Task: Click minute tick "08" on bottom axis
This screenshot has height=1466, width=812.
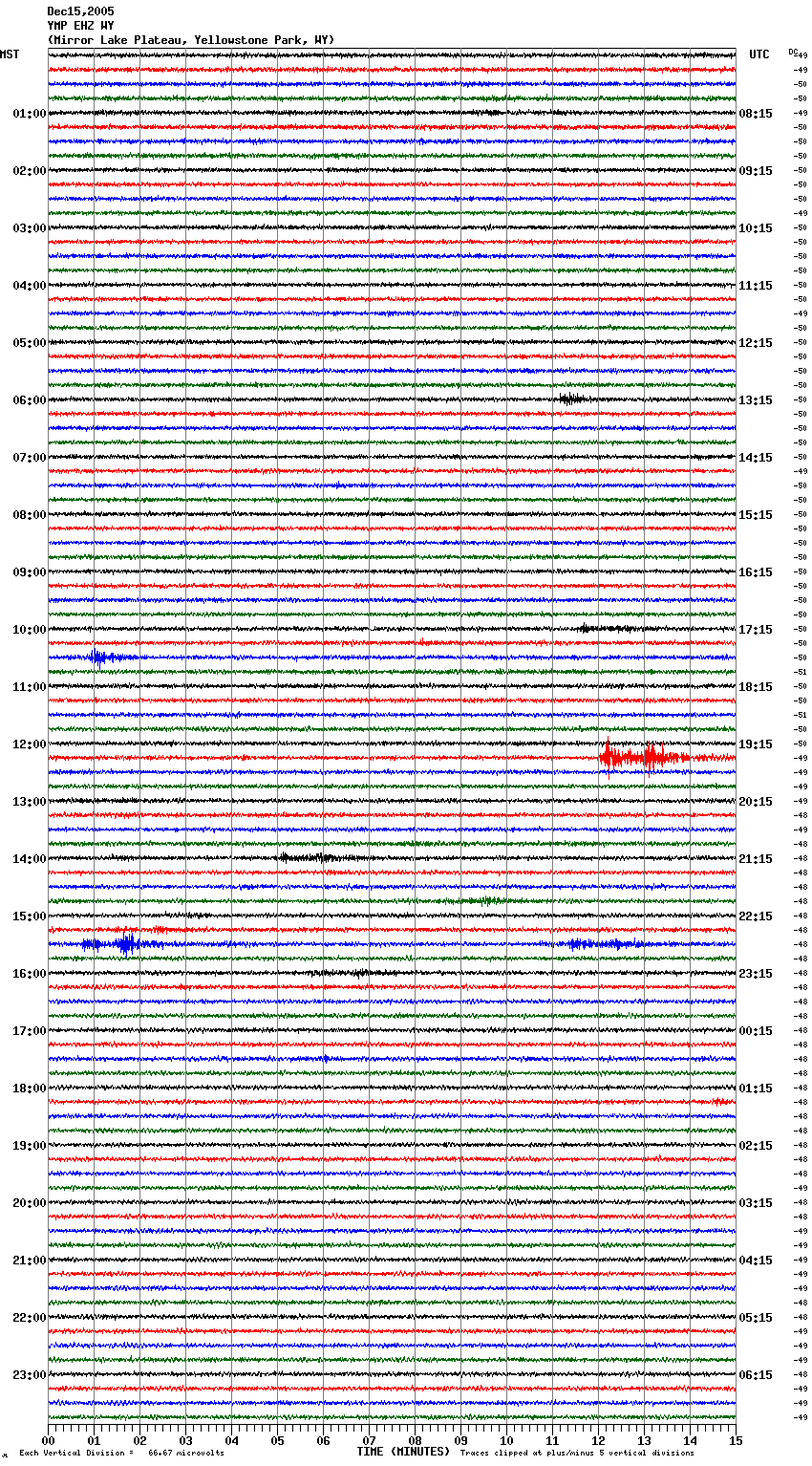Action: (x=415, y=1441)
